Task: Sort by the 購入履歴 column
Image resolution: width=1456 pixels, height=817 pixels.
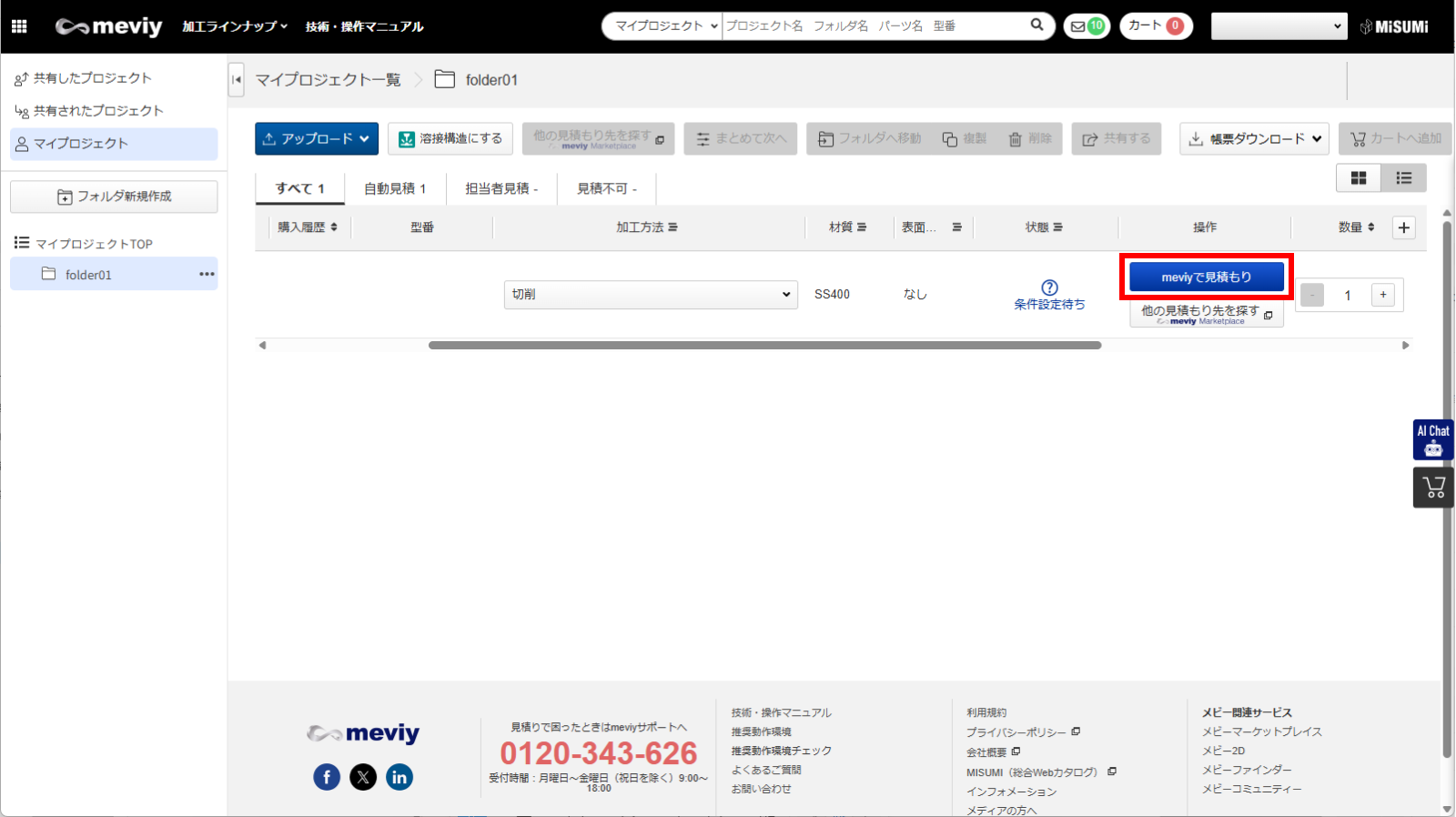Action: [x=308, y=227]
